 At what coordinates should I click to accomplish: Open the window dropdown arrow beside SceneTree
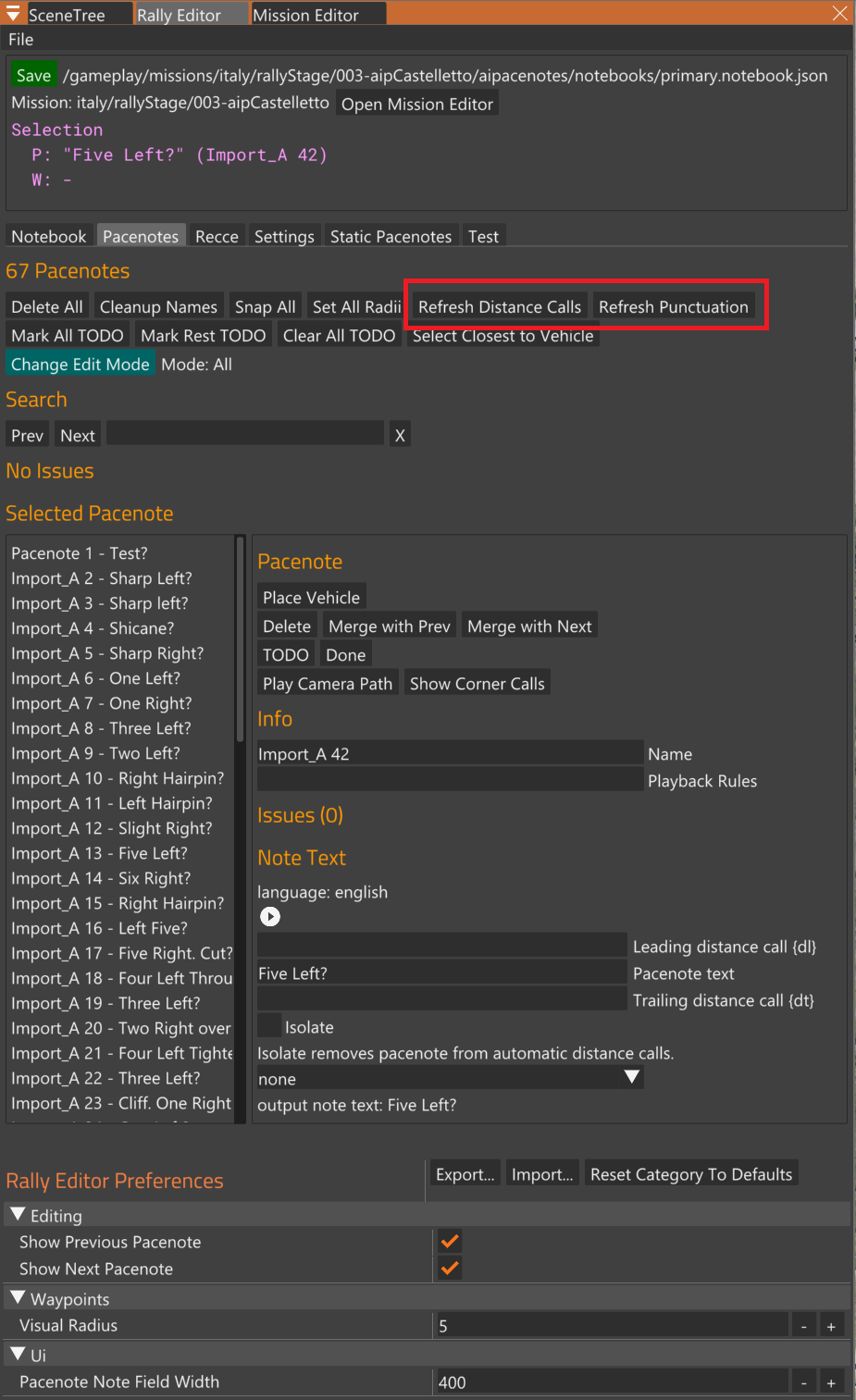point(13,14)
